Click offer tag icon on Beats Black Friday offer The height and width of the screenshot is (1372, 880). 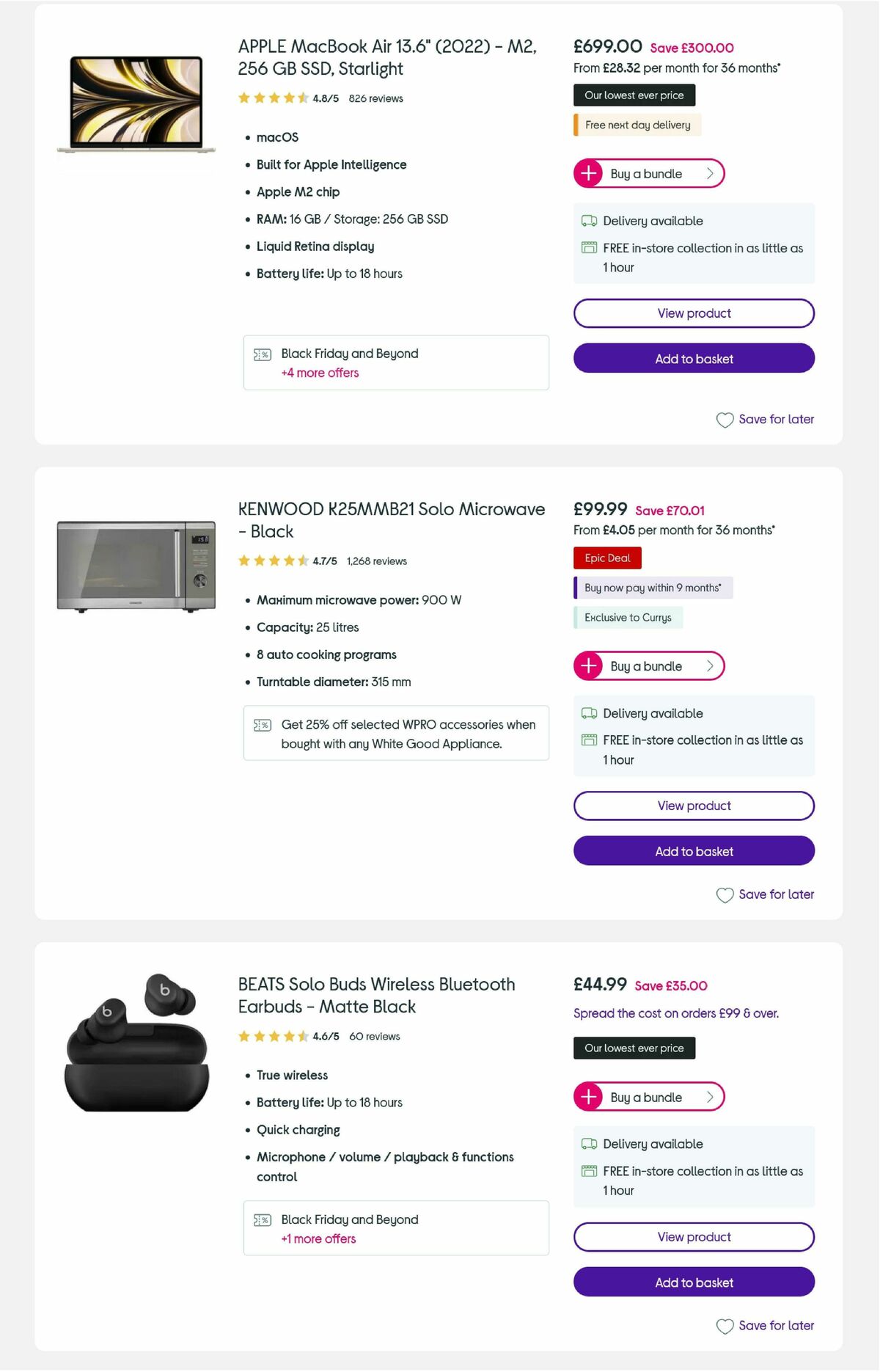(261, 1220)
